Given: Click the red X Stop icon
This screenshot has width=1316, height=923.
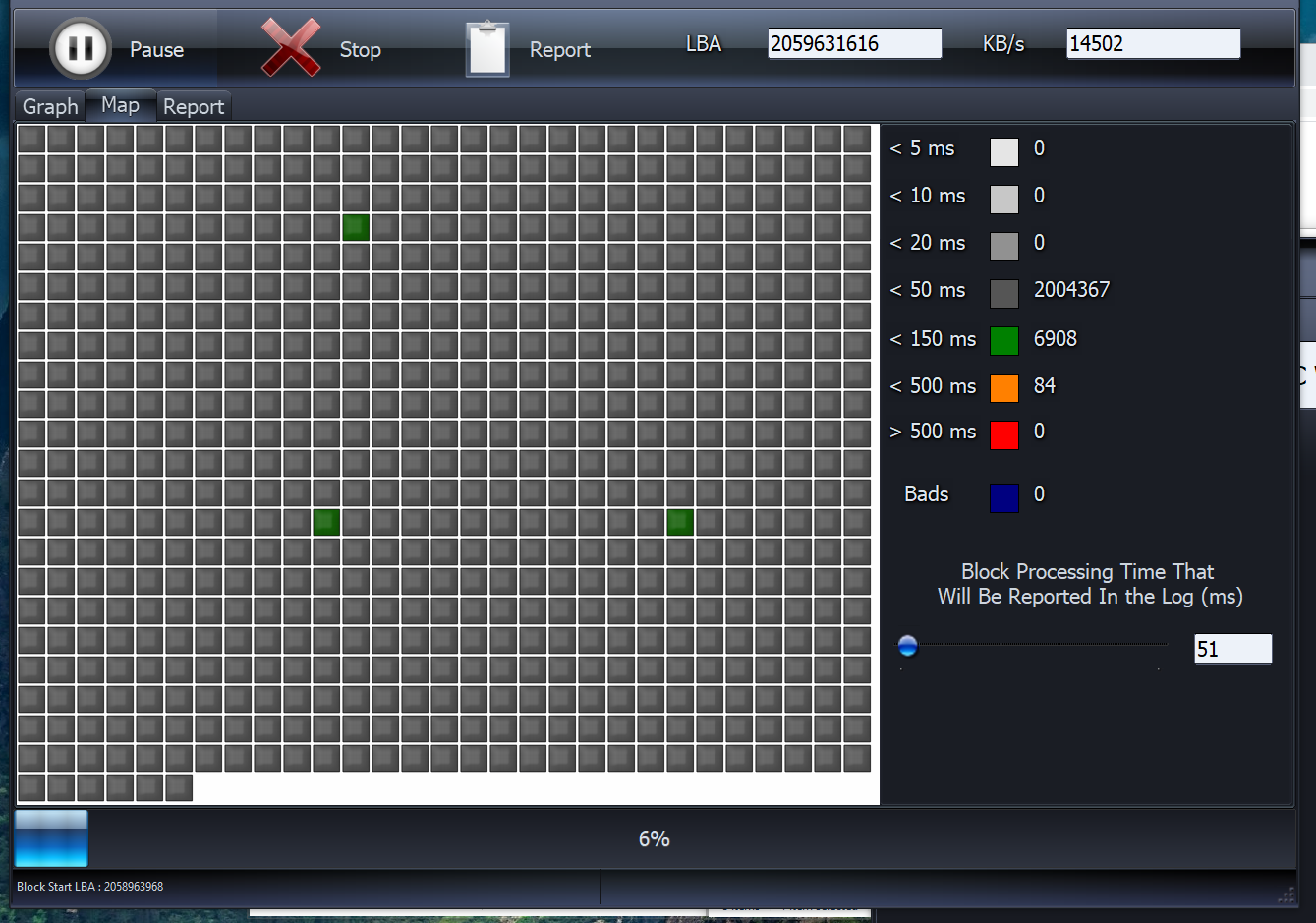Looking at the screenshot, I should (291, 47).
